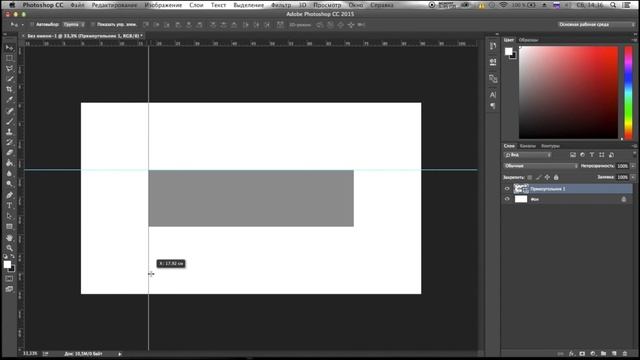Image resolution: width=640 pixels, height=360 pixels.
Task: Switch to the Контуры tab
Action: point(550,146)
